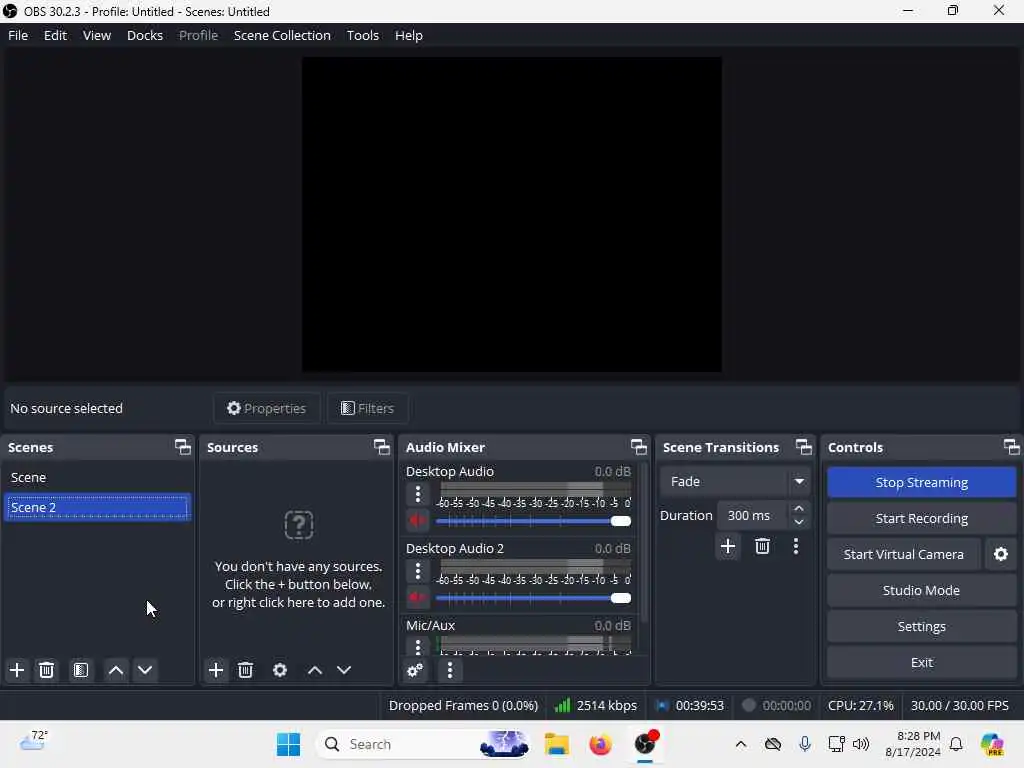Open OBS Settings button
This screenshot has width=1024, height=768.
[x=921, y=626]
